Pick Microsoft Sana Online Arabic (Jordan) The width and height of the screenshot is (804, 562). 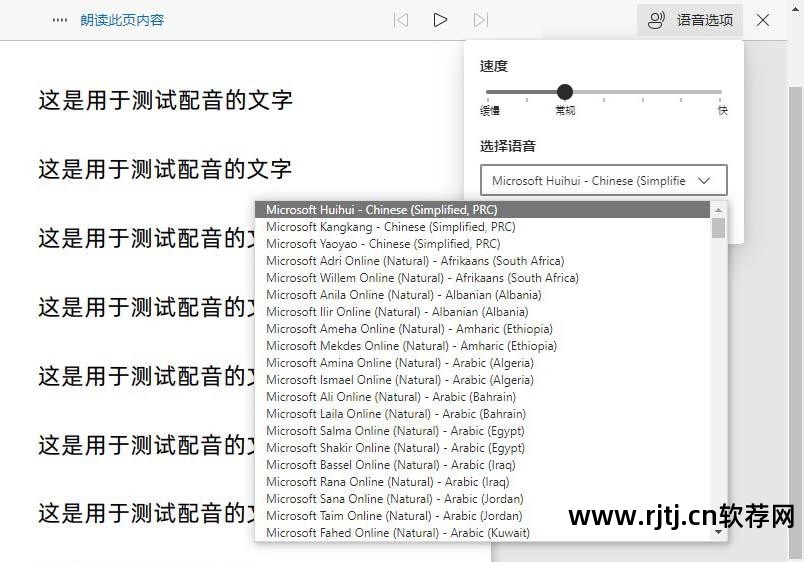[x=482, y=498]
